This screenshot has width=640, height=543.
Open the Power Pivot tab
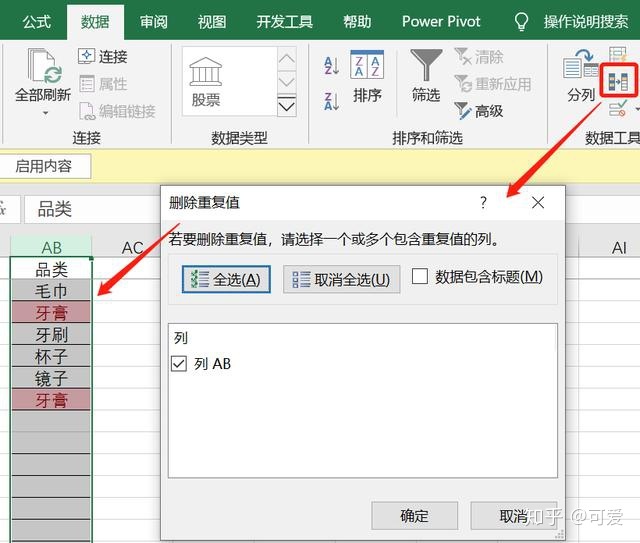tap(441, 22)
